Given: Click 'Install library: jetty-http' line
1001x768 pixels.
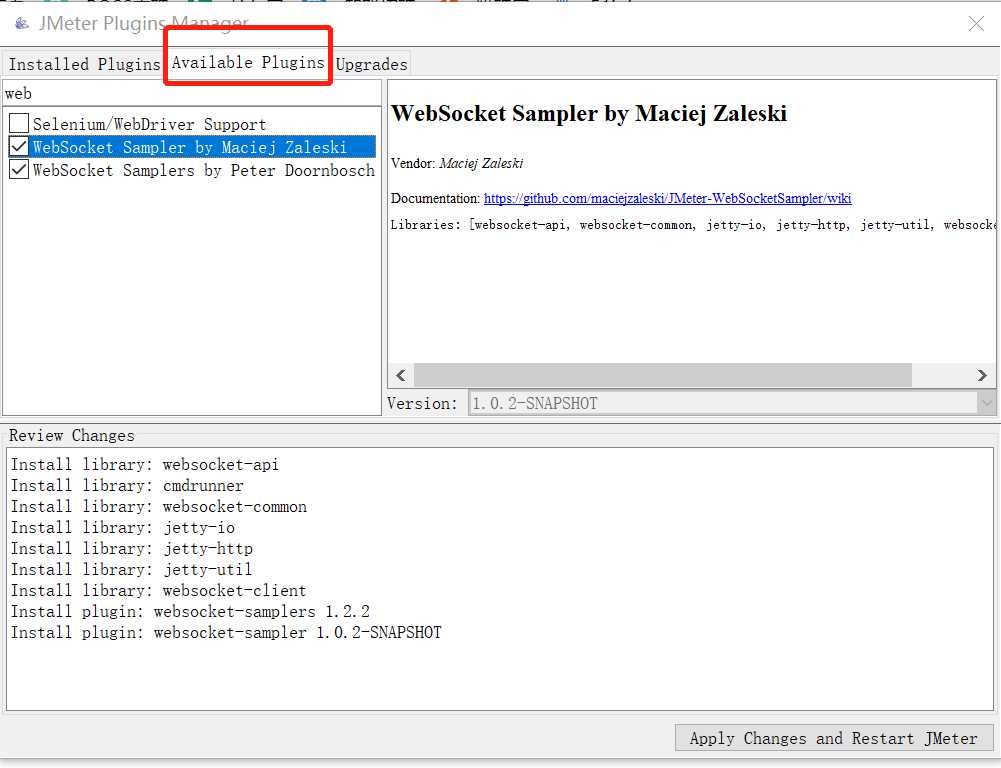Looking at the screenshot, I should (x=132, y=548).
